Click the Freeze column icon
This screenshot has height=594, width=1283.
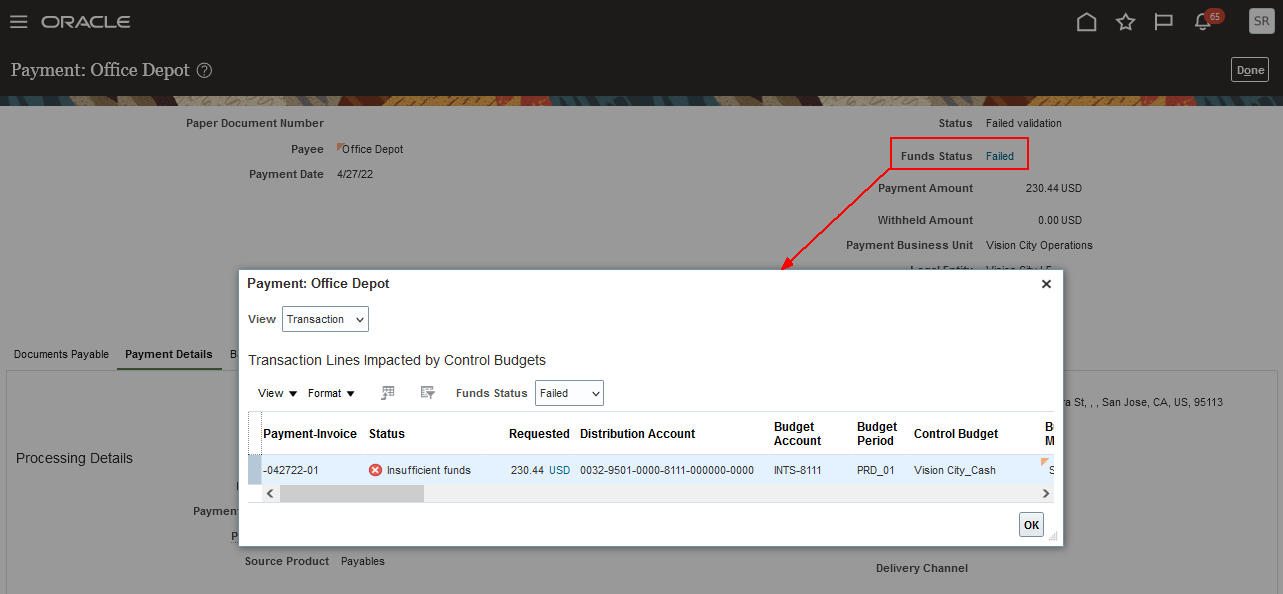tap(388, 393)
